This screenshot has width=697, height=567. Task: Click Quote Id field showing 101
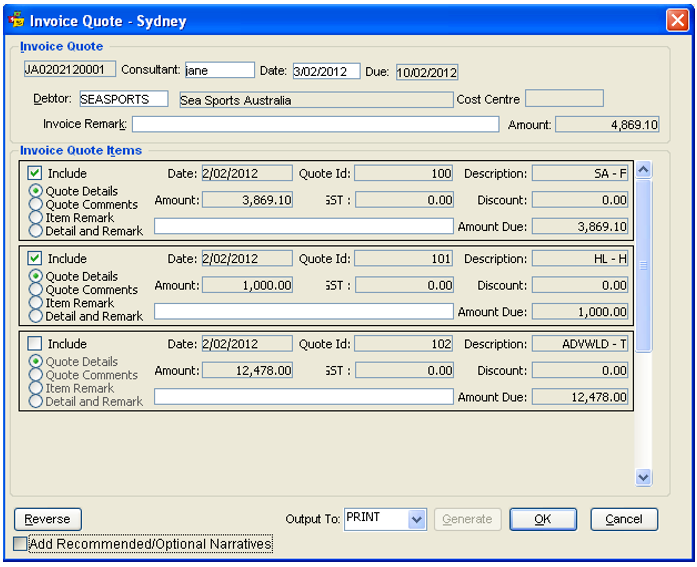click(x=403, y=258)
